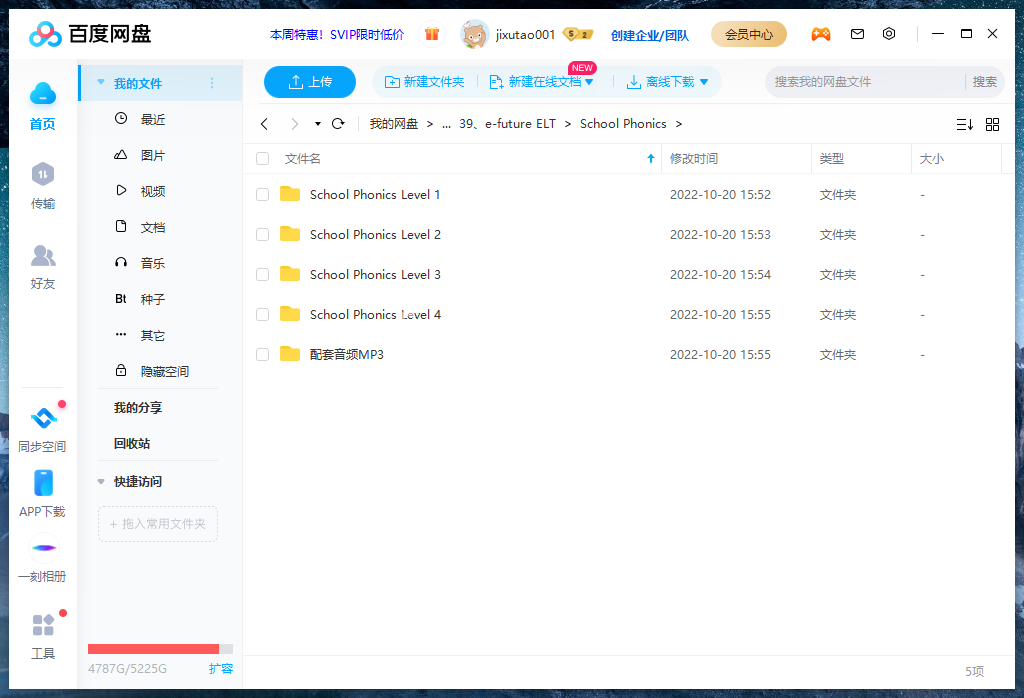
Task: Click the red storage usage bar
Action: coord(153,648)
